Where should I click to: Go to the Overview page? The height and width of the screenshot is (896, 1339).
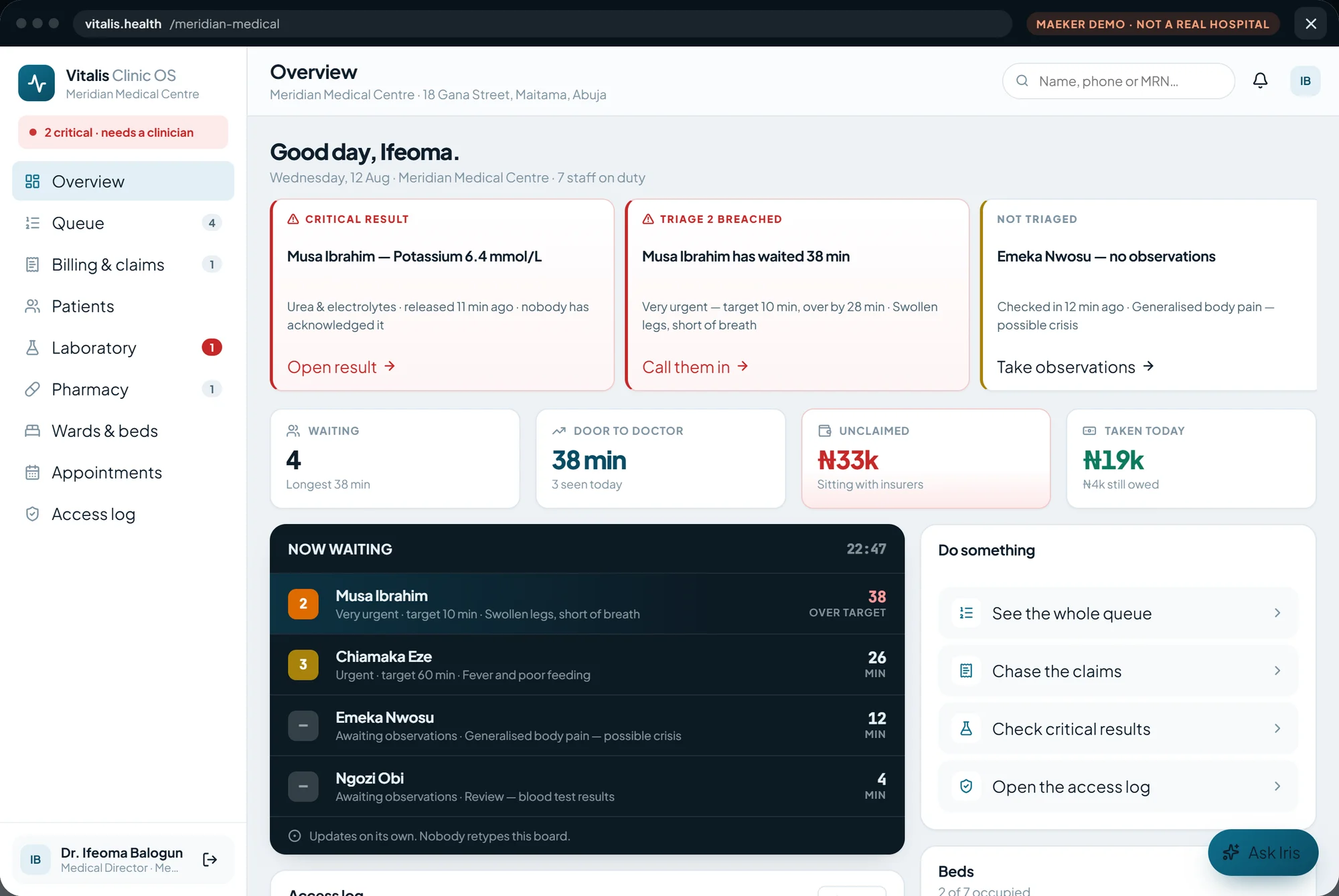123,181
